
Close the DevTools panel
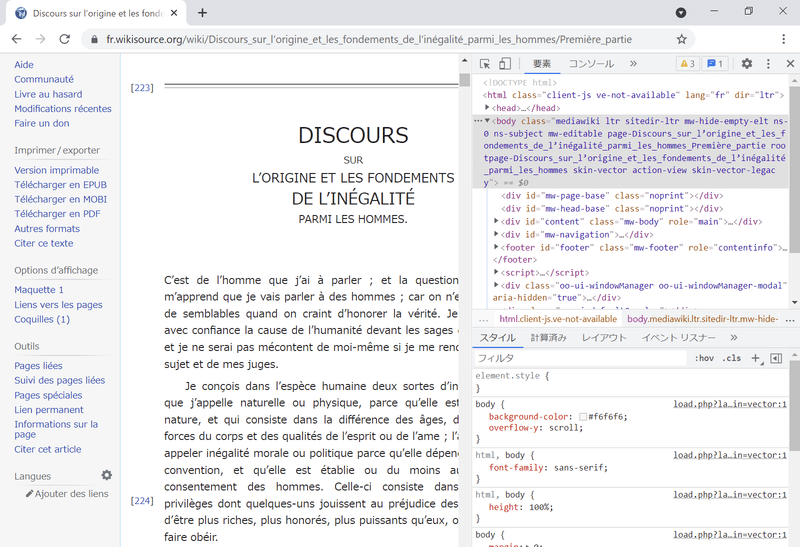pyautogui.click(x=790, y=64)
